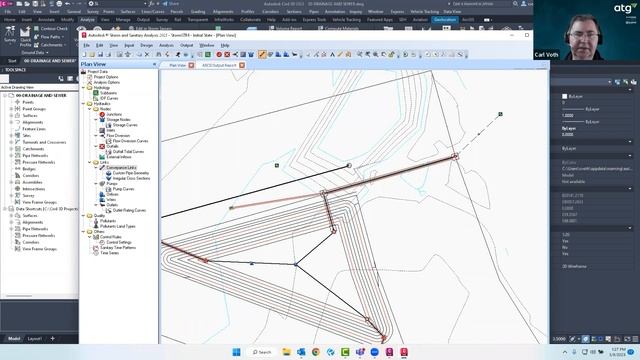Image resolution: width=640 pixels, height=360 pixels.
Task: Select the Add Outfall red X tool
Action: click(227, 54)
